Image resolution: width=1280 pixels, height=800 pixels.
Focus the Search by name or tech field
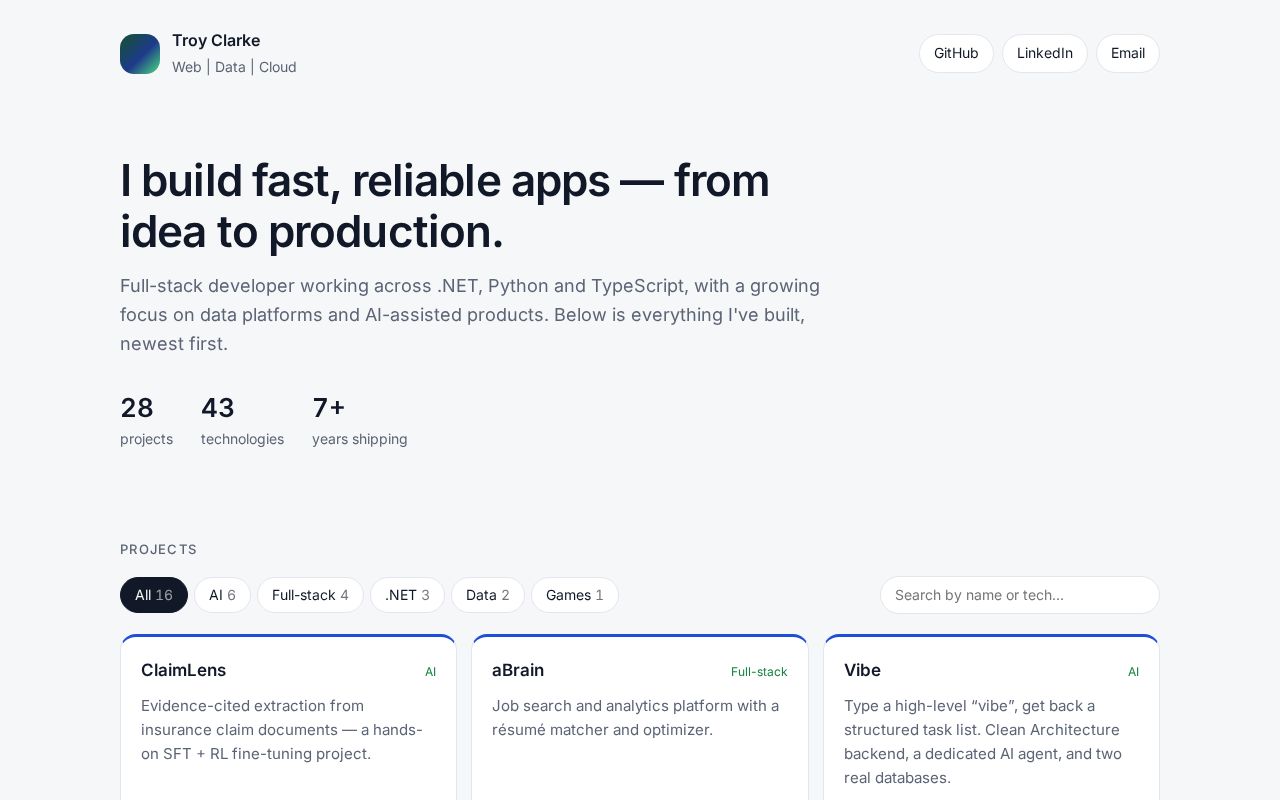pyautogui.click(x=1020, y=595)
